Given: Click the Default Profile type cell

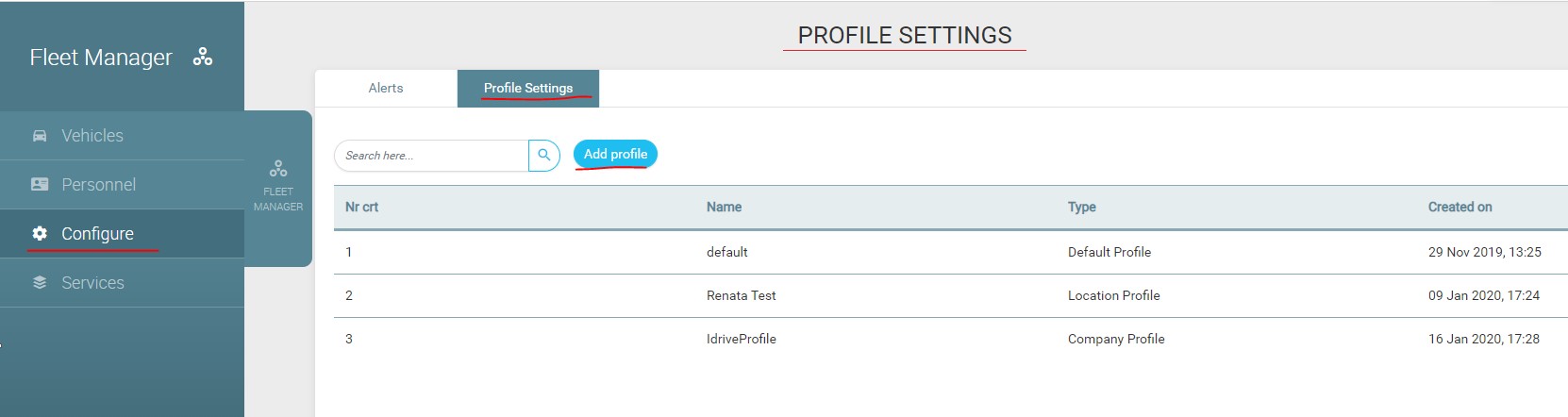Looking at the screenshot, I should [x=1109, y=252].
